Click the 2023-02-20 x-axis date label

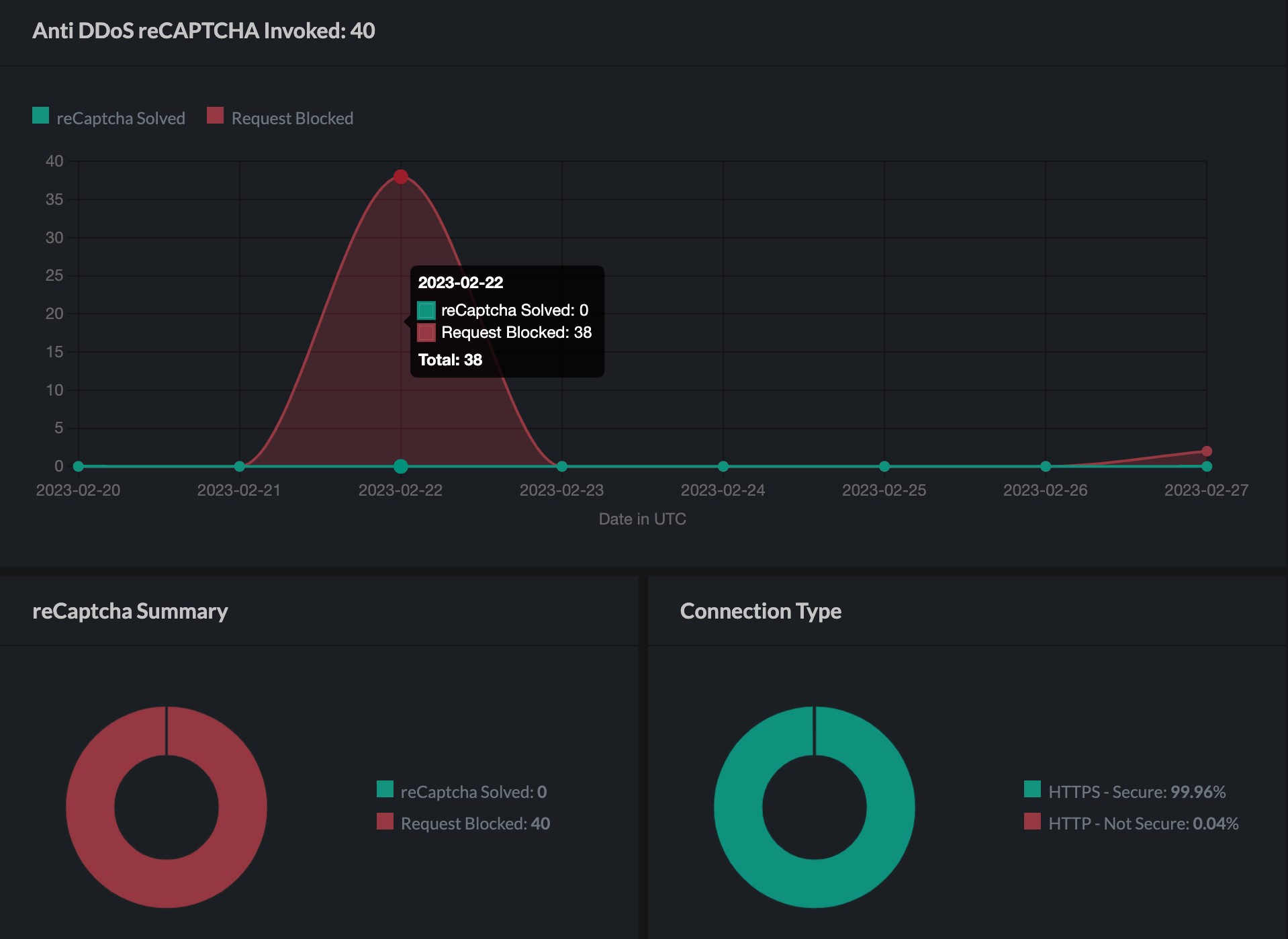pos(79,490)
